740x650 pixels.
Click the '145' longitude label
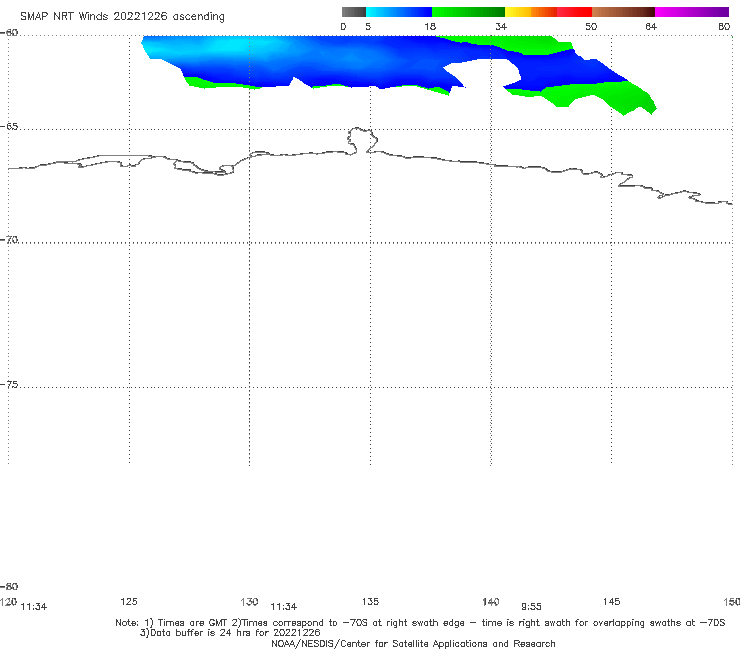coord(612,601)
